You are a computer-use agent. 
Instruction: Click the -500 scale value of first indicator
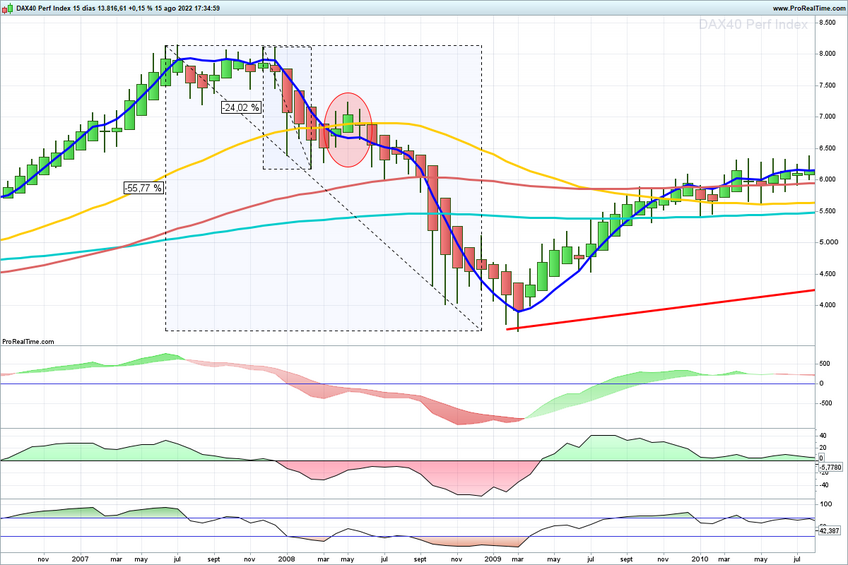click(x=825, y=403)
